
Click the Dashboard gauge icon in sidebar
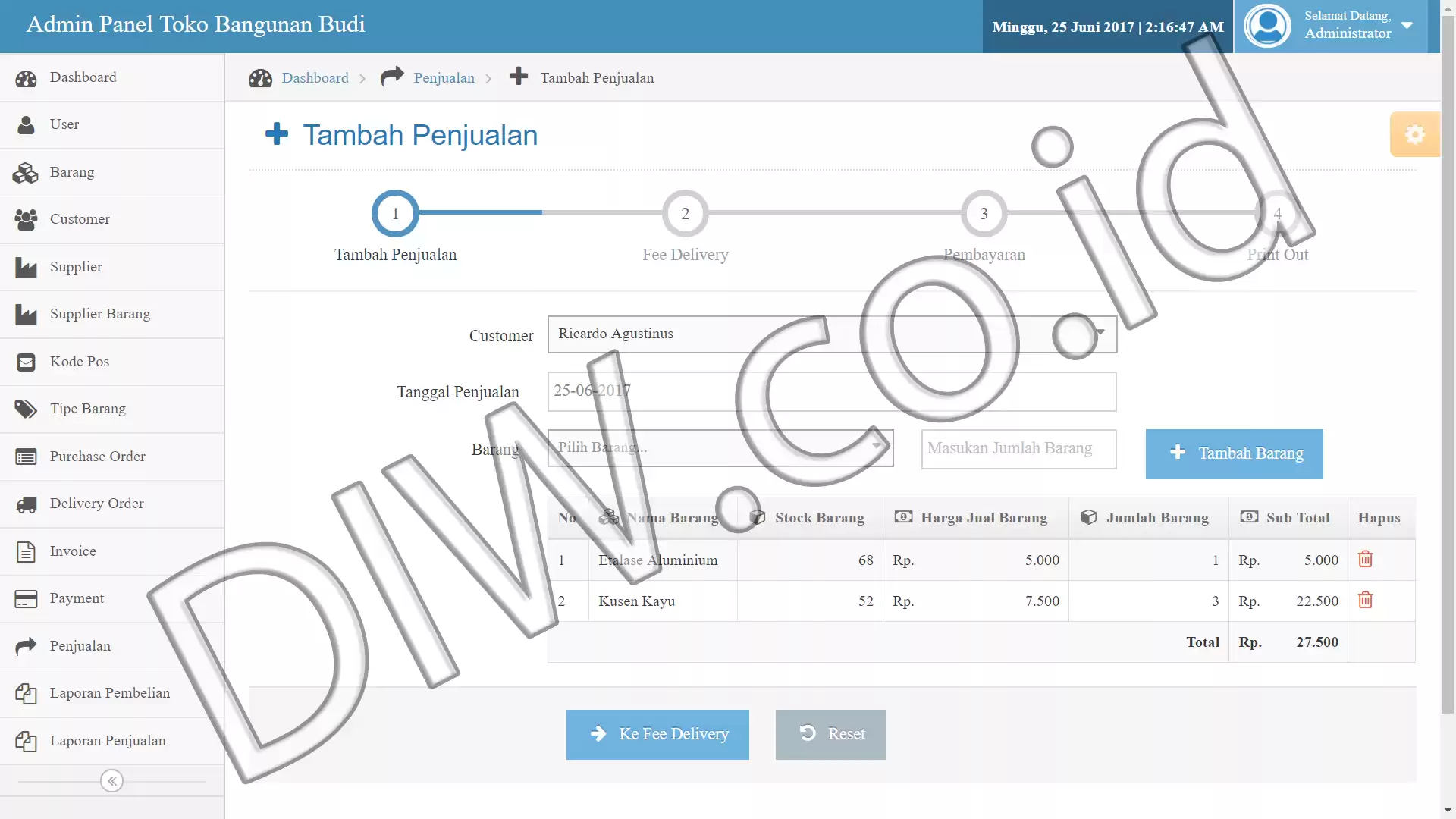26,78
